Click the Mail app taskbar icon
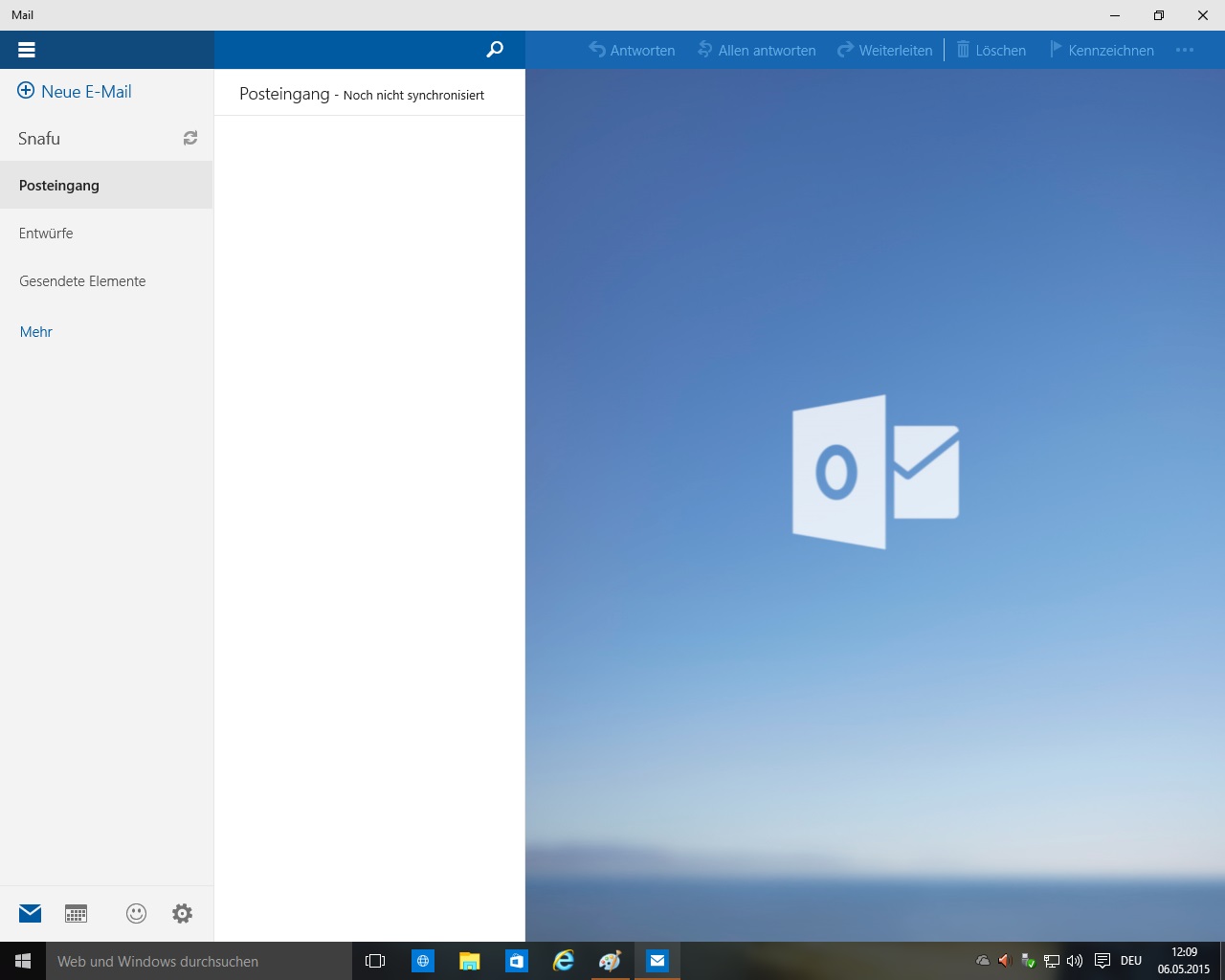The height and width of the screenshot is (980, 1225). tap(657, 961)
